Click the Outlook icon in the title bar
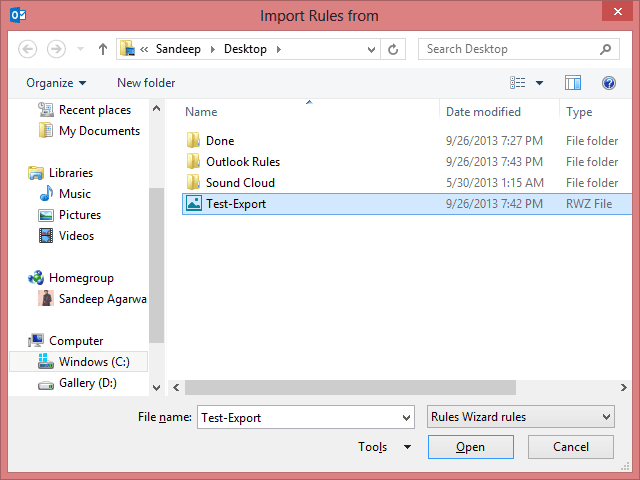The image size is (640, 480). click(x=18, y=15)
